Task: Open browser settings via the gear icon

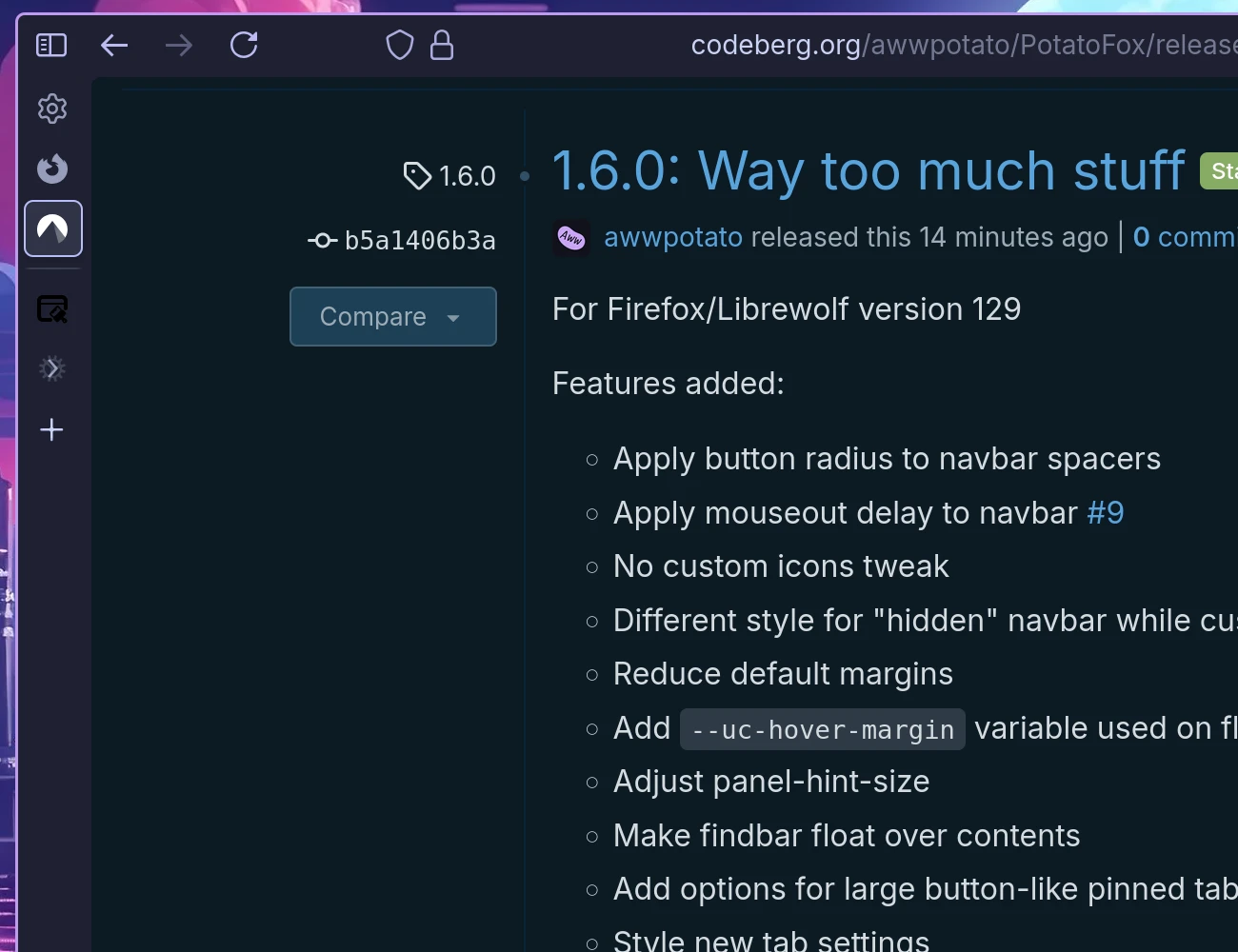Action: pyautogui.click(x=51, y=109)
